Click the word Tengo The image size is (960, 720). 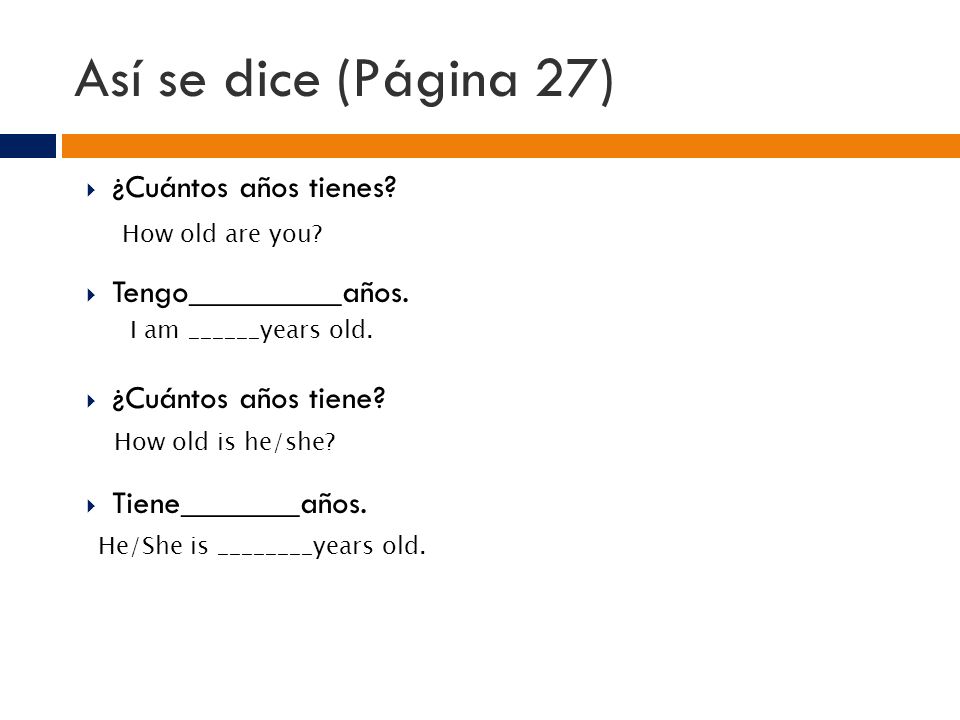(x=150, y=294)
